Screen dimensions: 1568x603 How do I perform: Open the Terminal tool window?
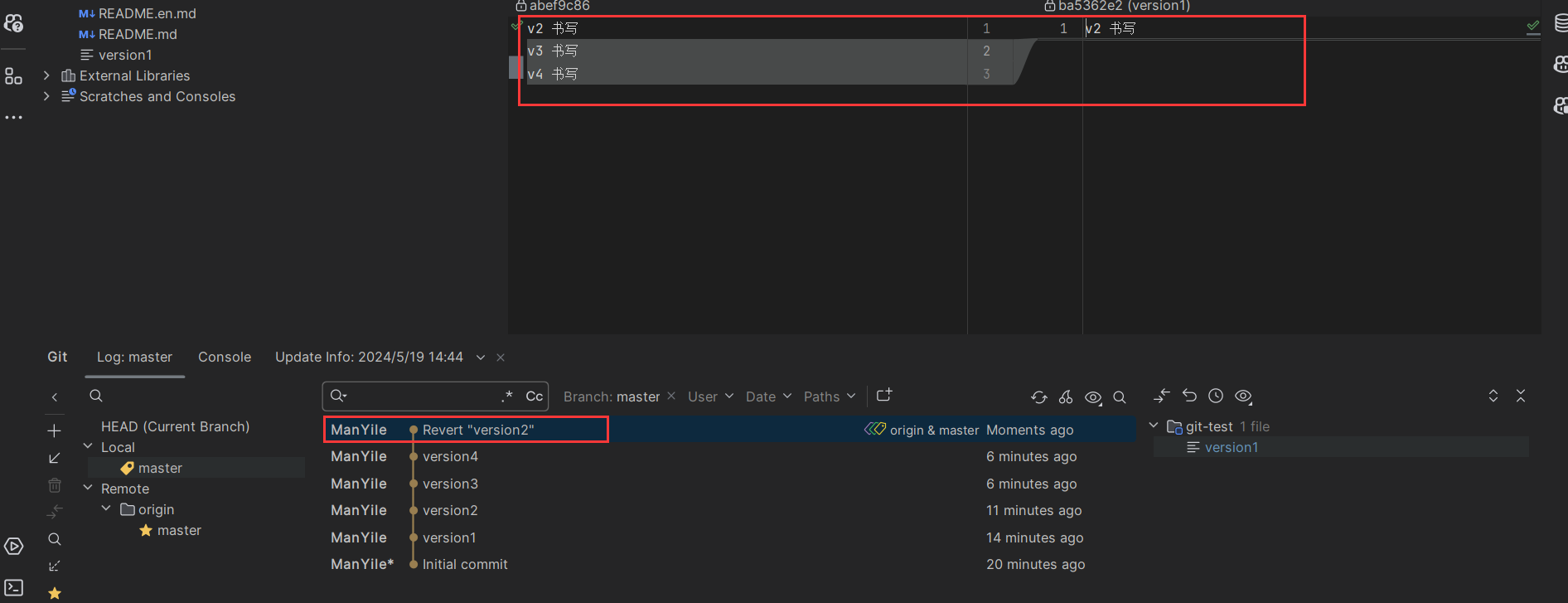tap(13, 588)
